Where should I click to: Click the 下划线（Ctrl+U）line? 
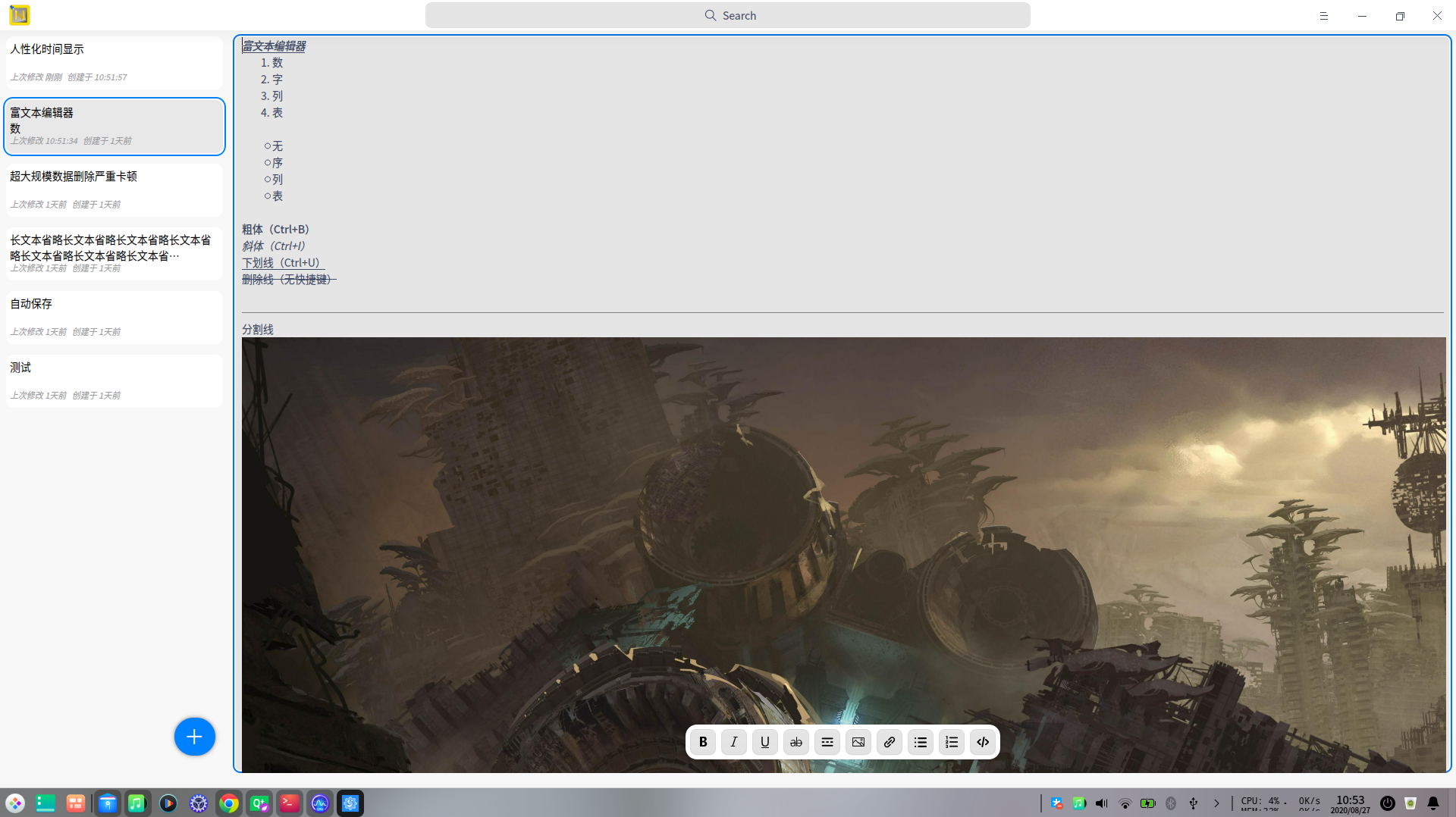pos(283,263)
